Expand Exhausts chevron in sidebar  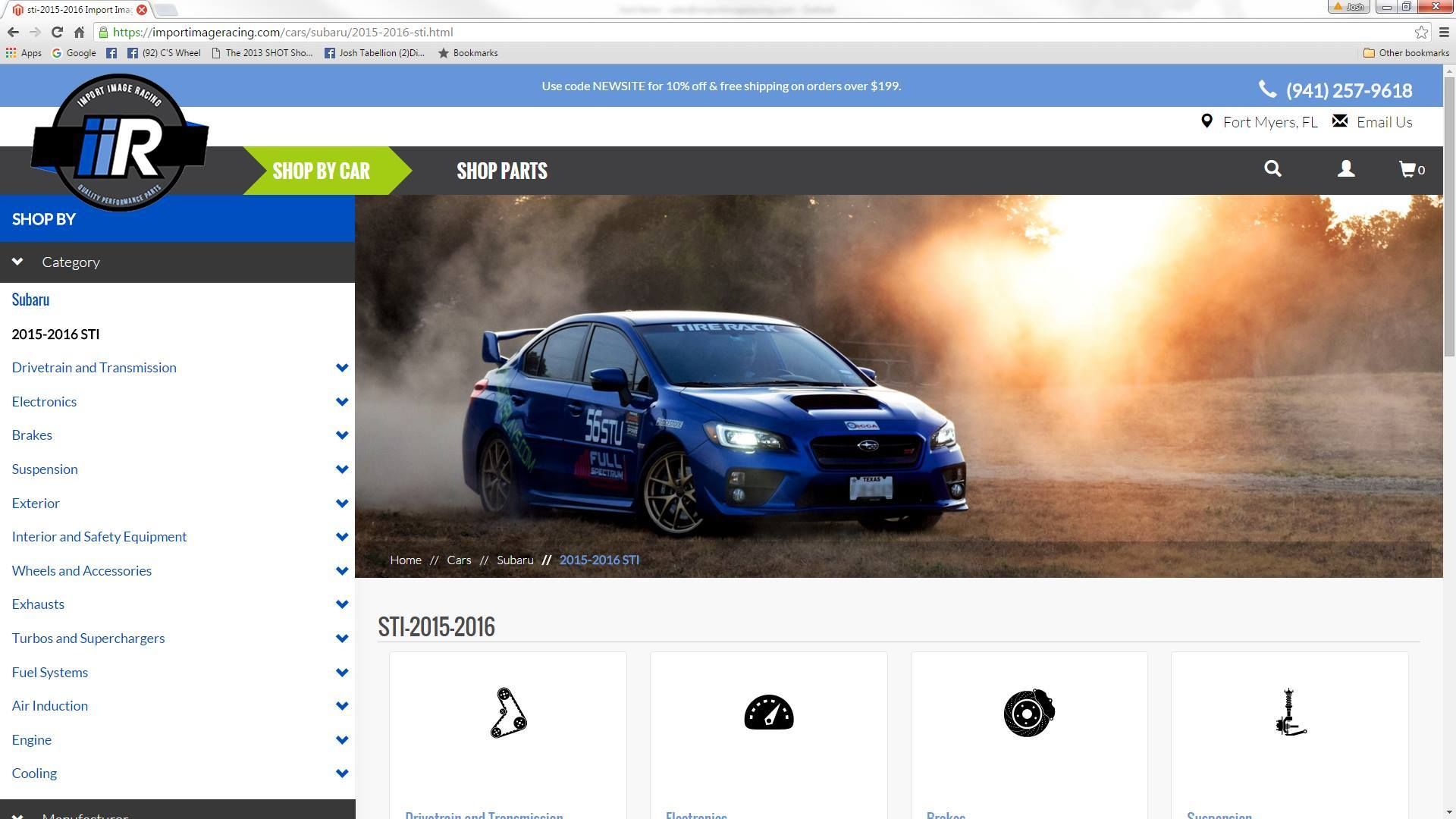point(342,604)
